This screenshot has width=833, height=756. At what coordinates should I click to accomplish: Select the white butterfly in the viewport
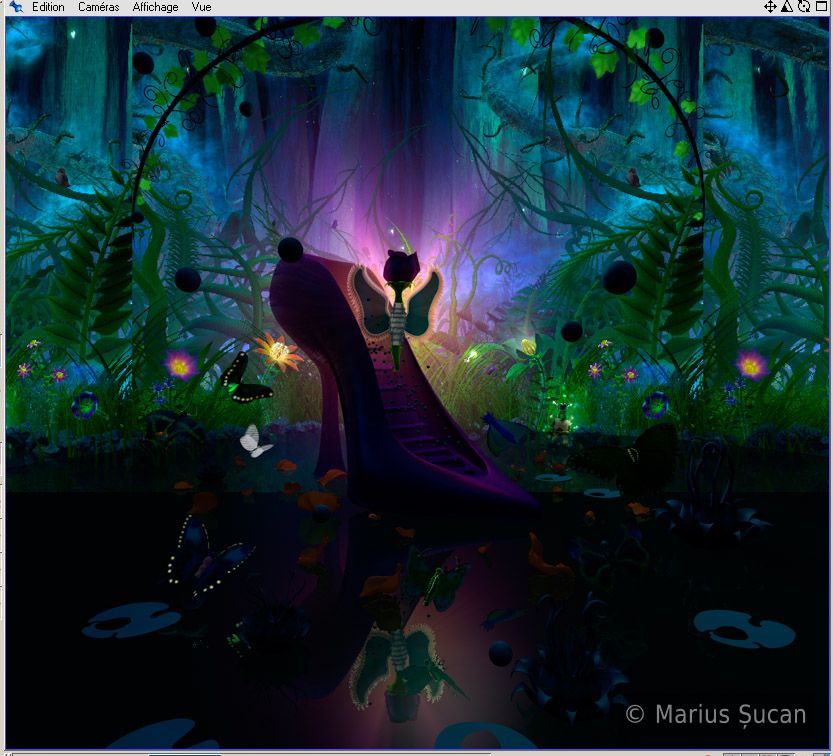(256, 441)
